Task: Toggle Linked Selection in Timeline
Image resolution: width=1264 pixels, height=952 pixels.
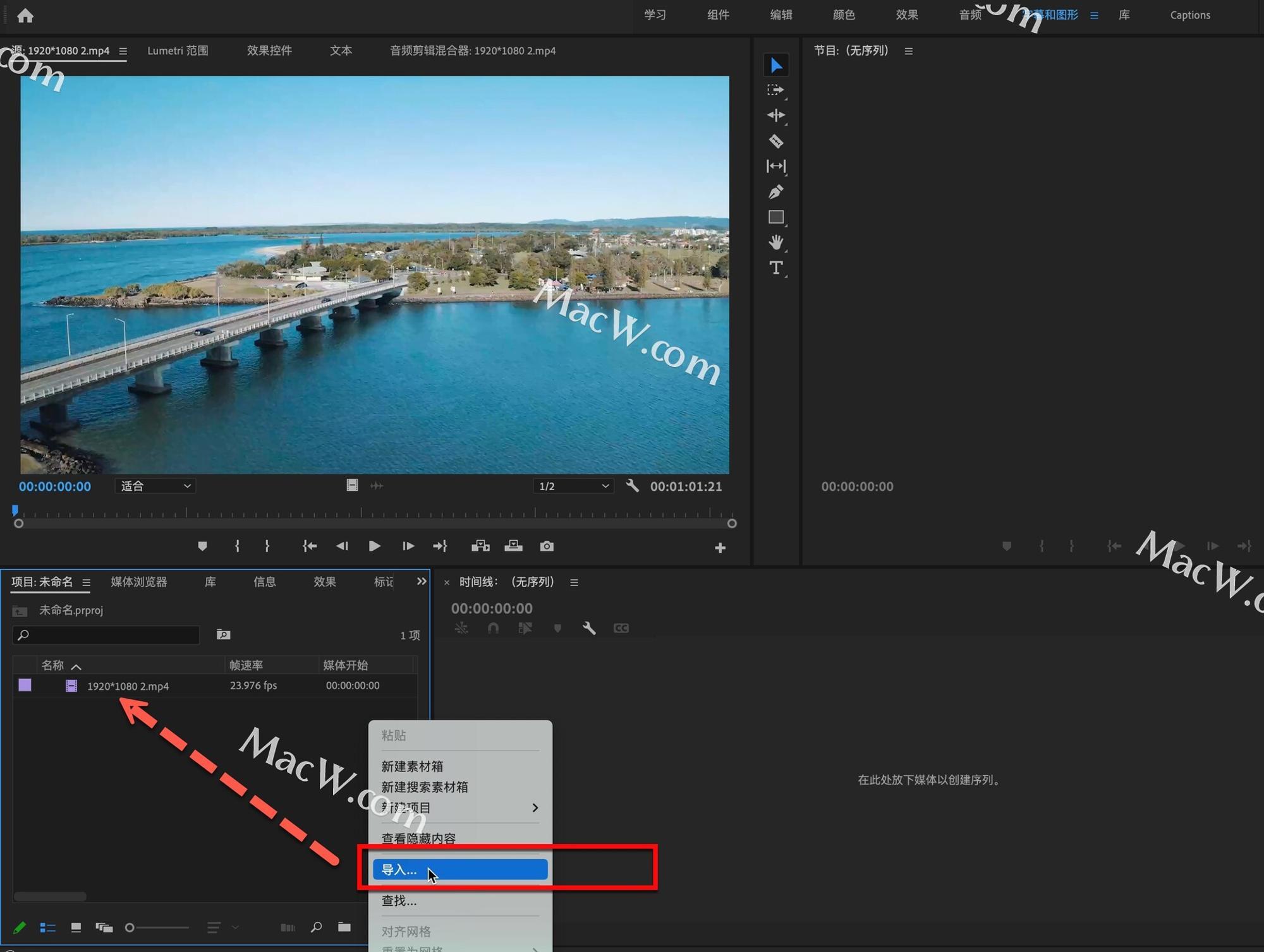Action: tap(525, 628)
